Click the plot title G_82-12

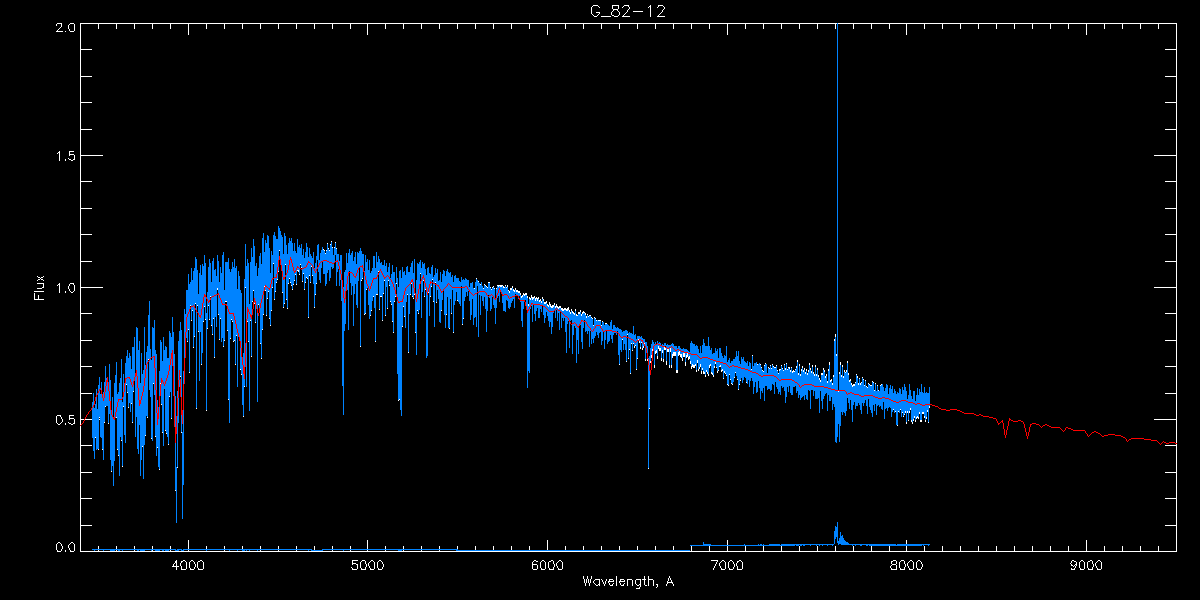(627, 11)
